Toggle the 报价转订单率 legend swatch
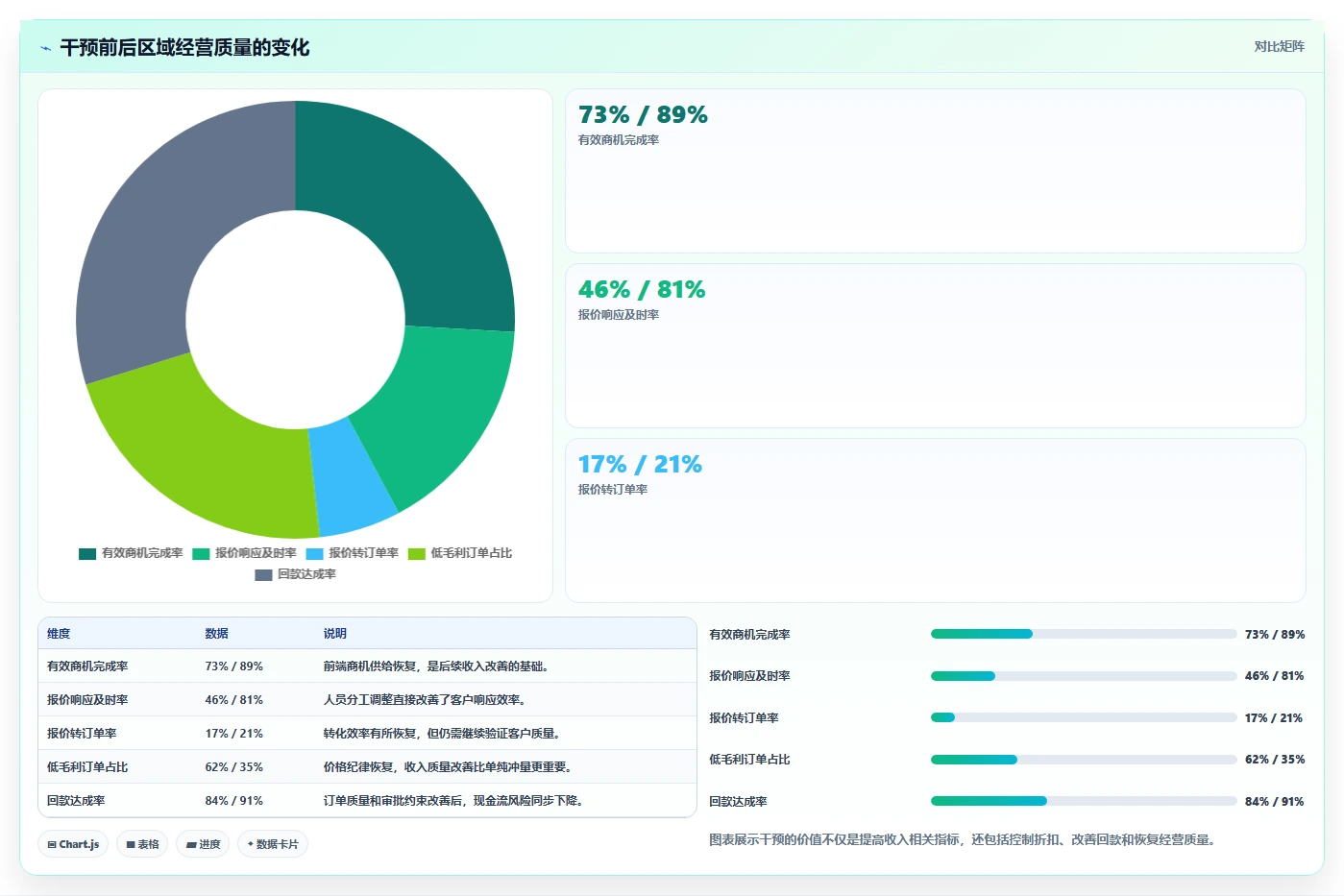 (x=314, y=553)
